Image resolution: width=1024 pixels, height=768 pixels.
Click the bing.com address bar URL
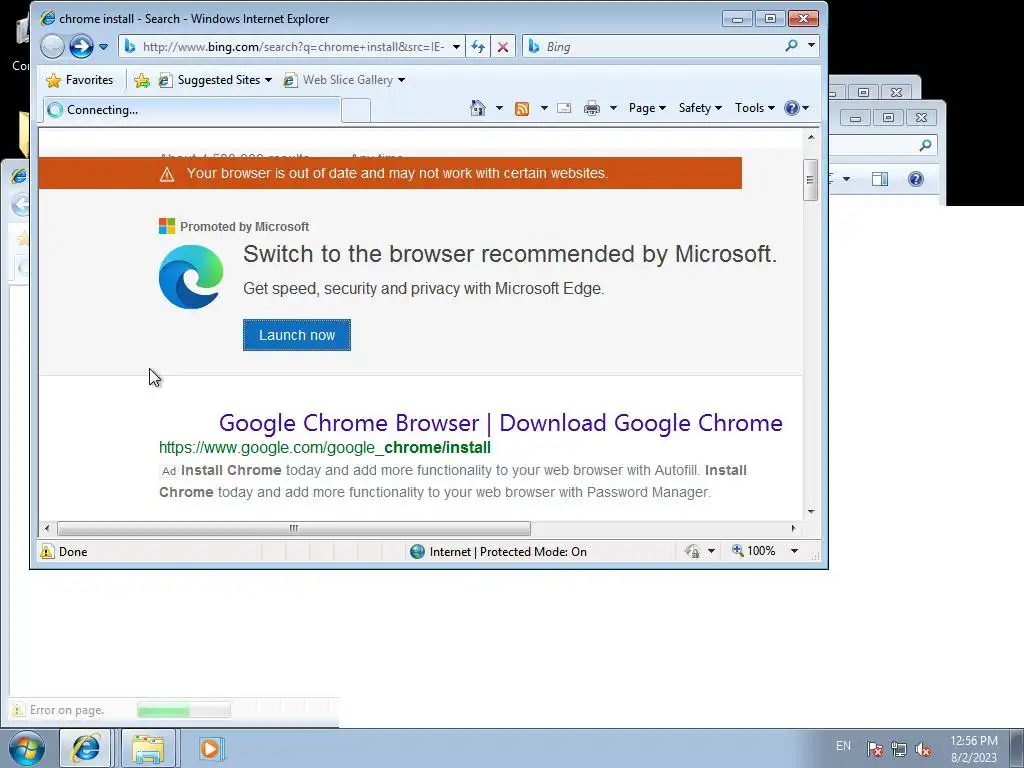pyautogui.click(x=293, y=47)
